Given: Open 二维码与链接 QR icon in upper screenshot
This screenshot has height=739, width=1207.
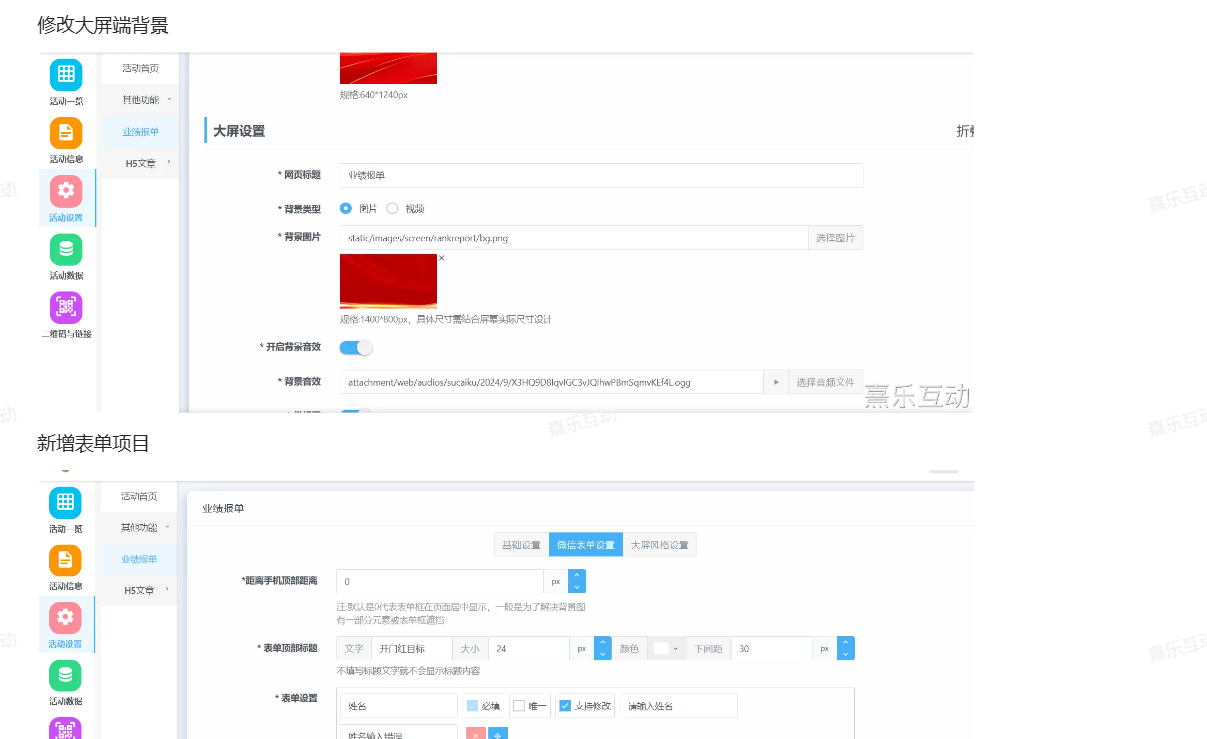Looking at the screenshot, I should click(x=65, y=307).
